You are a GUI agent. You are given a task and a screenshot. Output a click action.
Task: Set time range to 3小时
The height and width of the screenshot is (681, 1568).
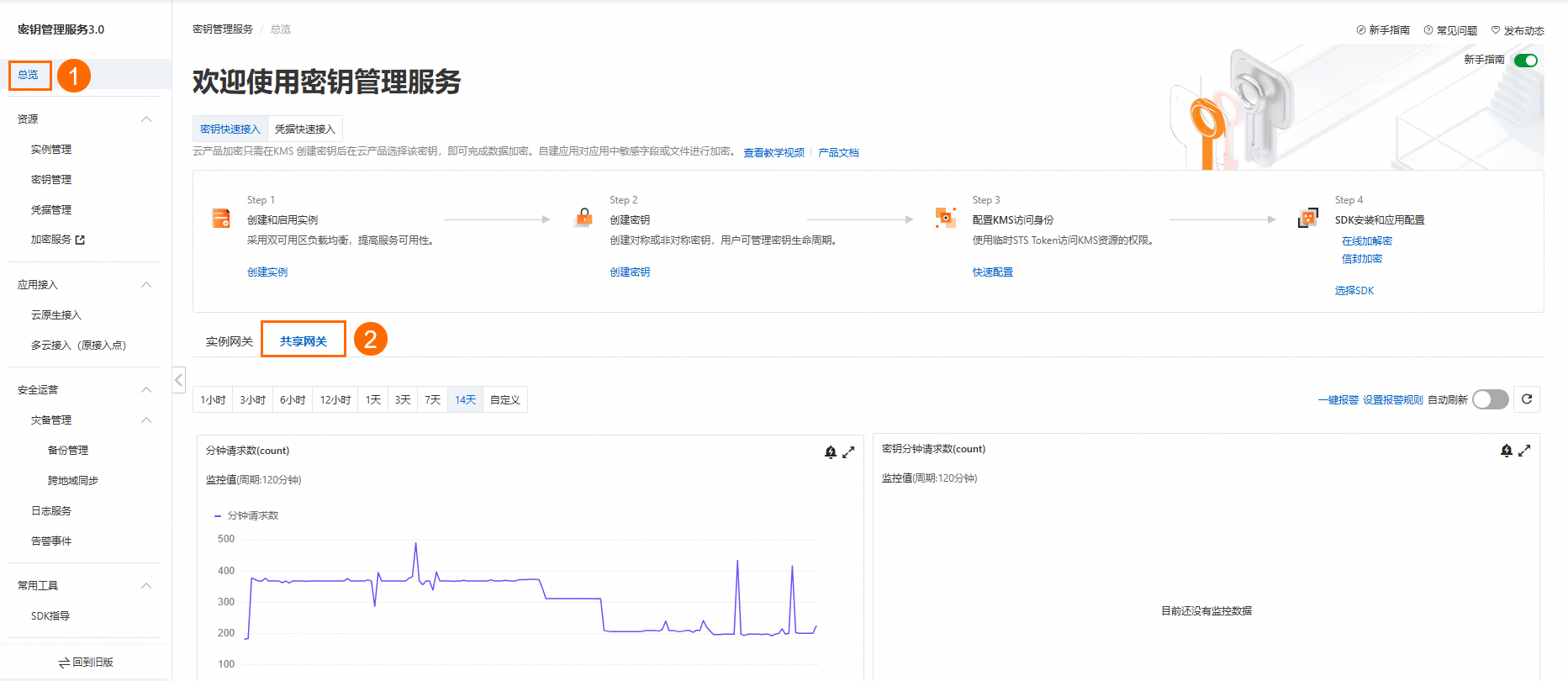point(253,399)
